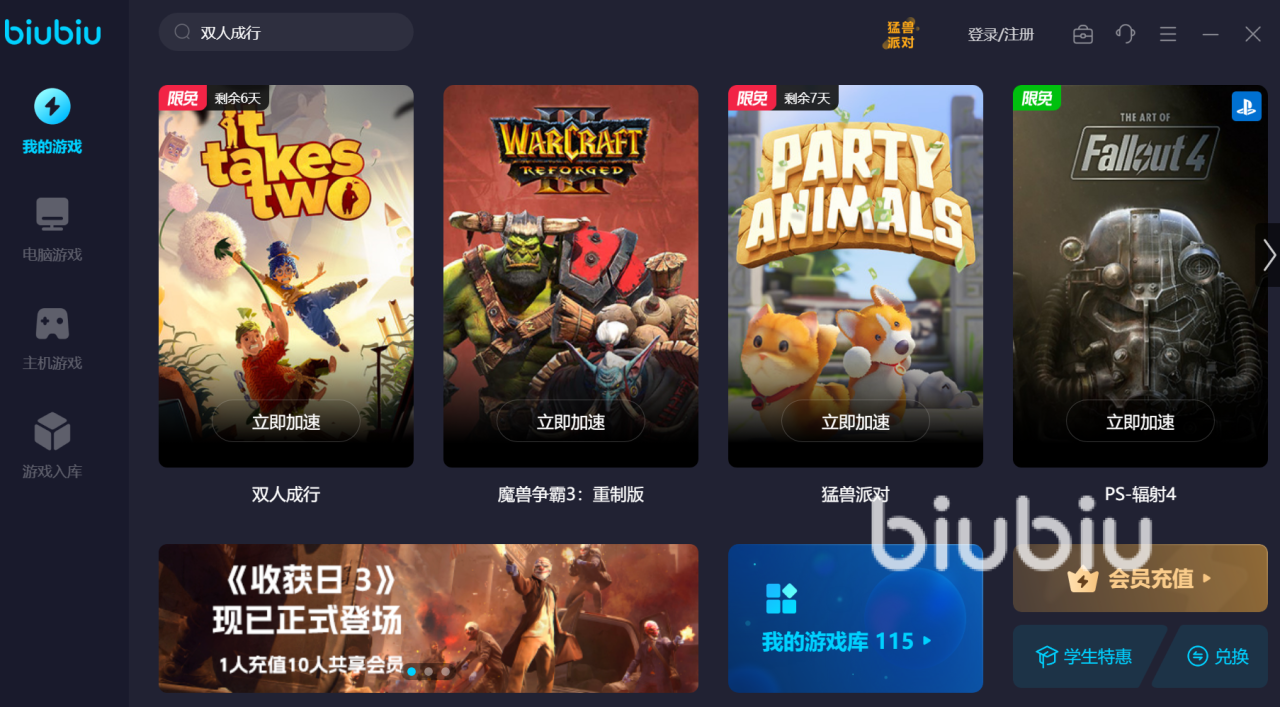The width and height of the screenshot is (1280, 707).
Task: Click the 猛兽派对 promo icon in header
Action: (x=901, y=35)
